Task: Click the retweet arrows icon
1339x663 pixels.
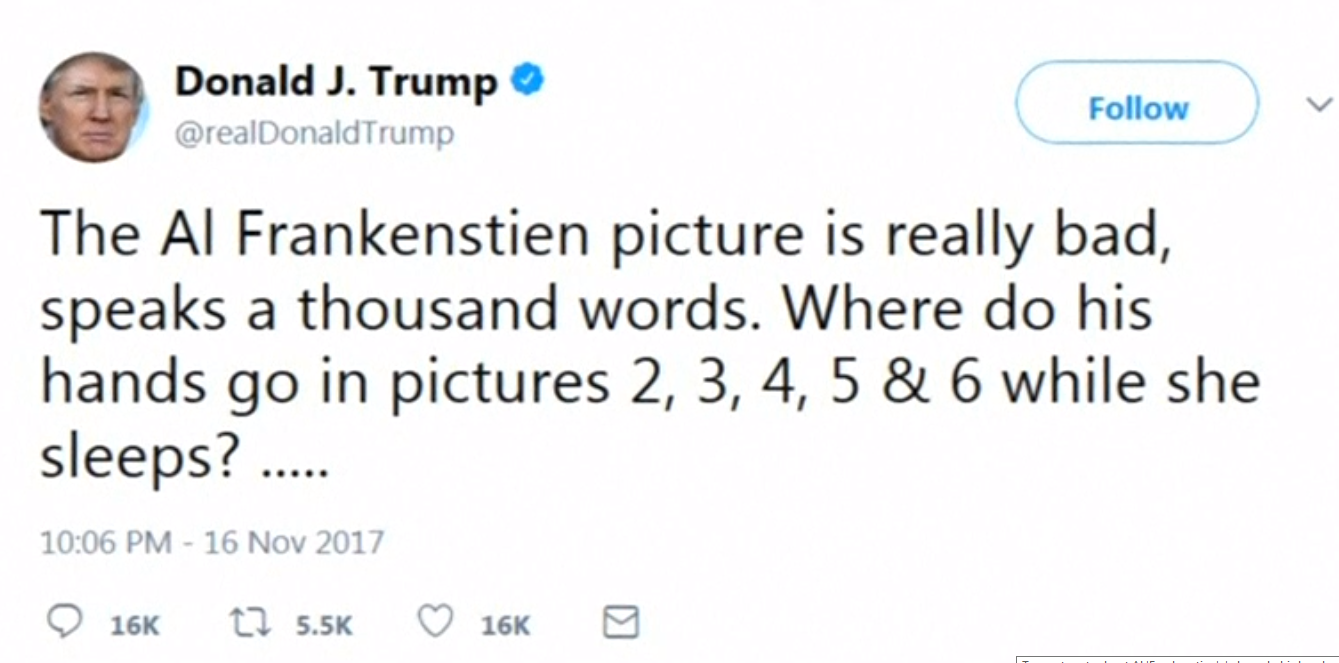Action: tap(249, 623)
